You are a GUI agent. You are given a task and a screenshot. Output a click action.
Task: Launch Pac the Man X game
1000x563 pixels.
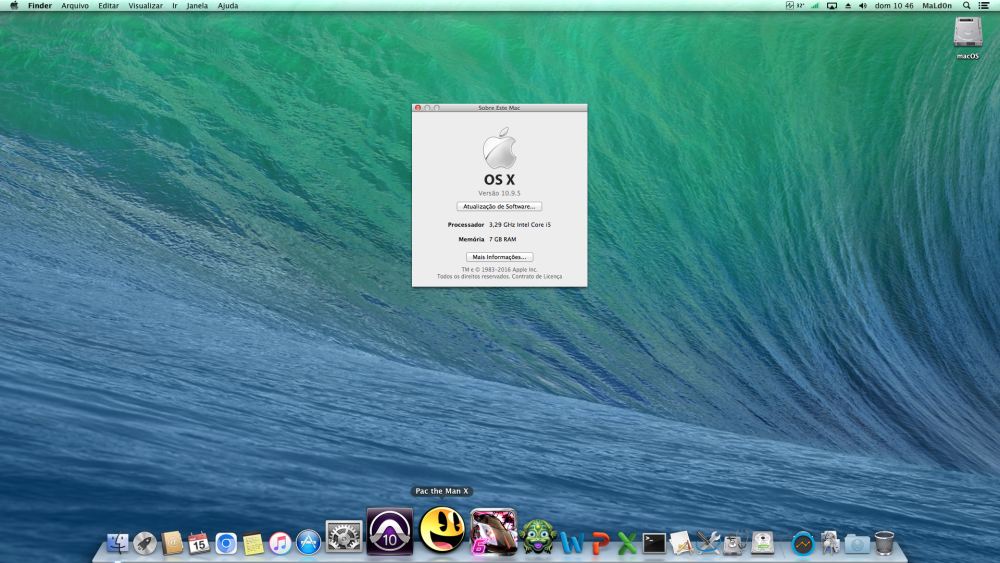(441, 530)
